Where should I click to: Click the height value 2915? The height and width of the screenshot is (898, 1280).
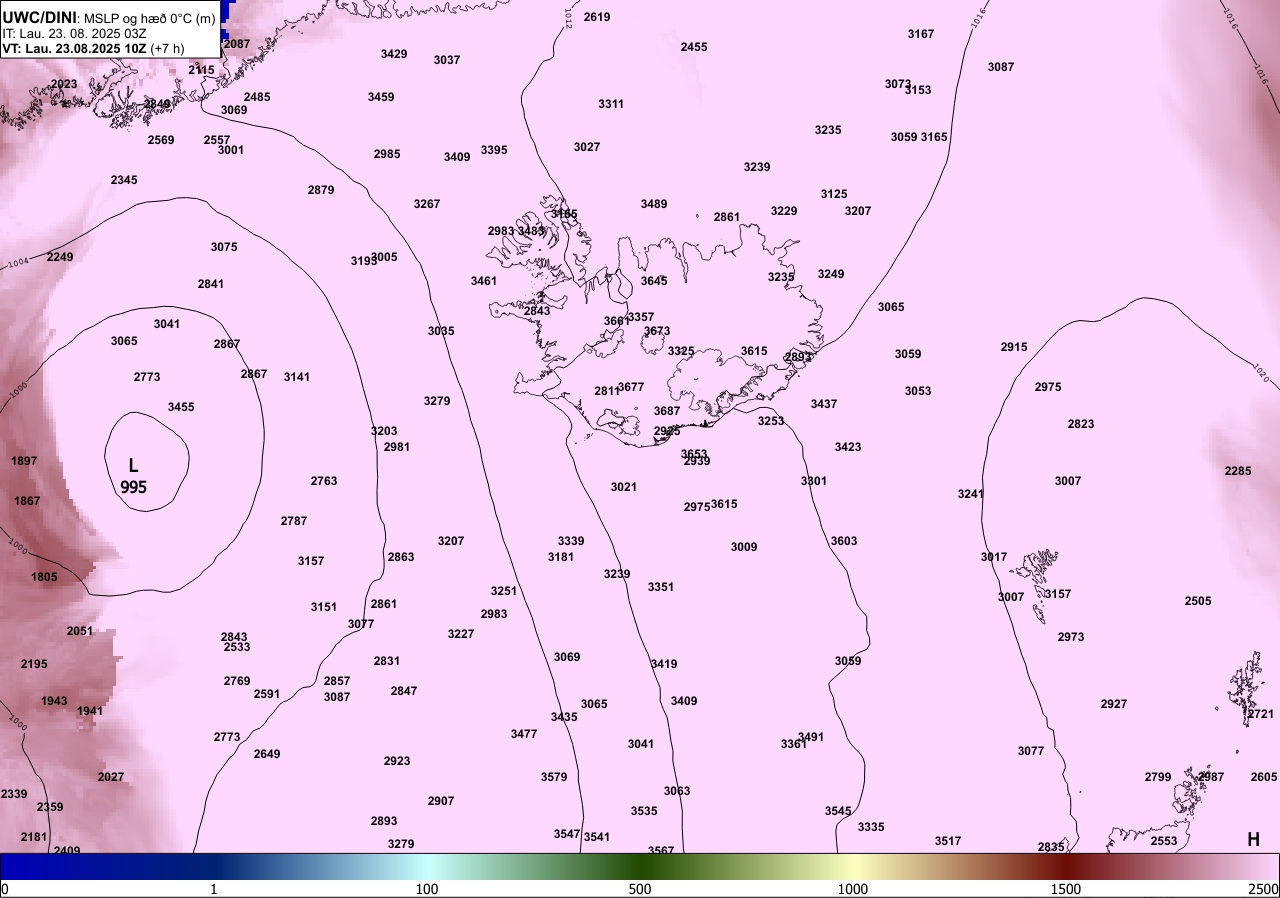pyautogui.click(x=1014, y=347)
